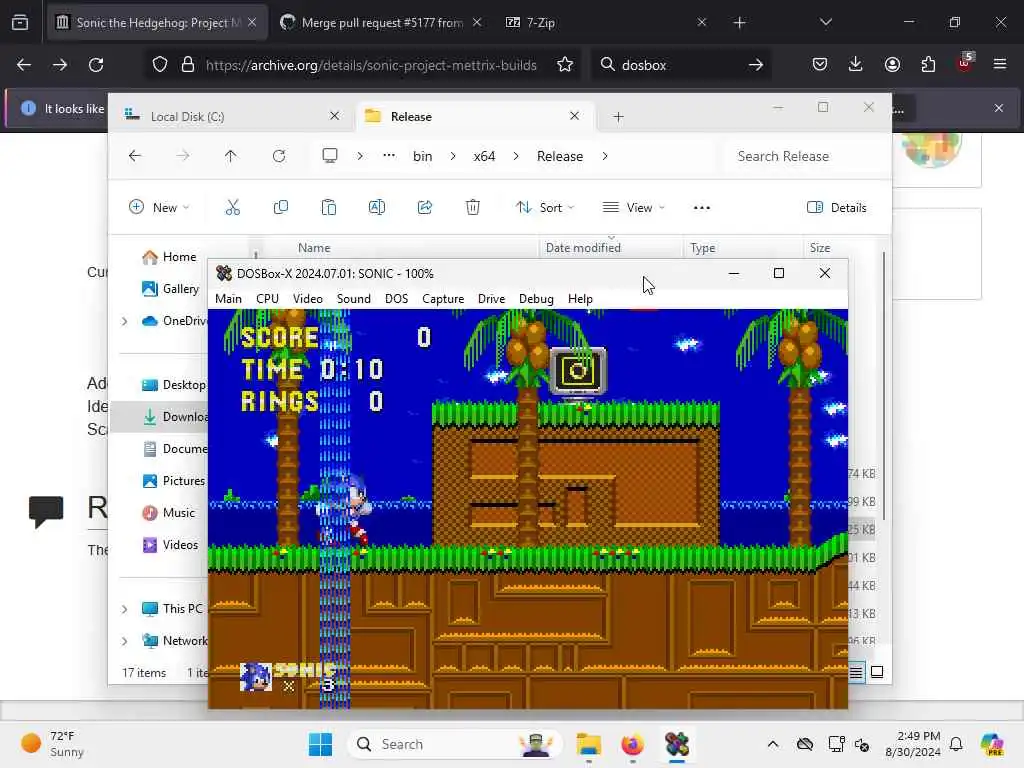Open DOSBox-X Main menu
The width and height of the screenshot is (1024, 768).
[x=228, y=298]
